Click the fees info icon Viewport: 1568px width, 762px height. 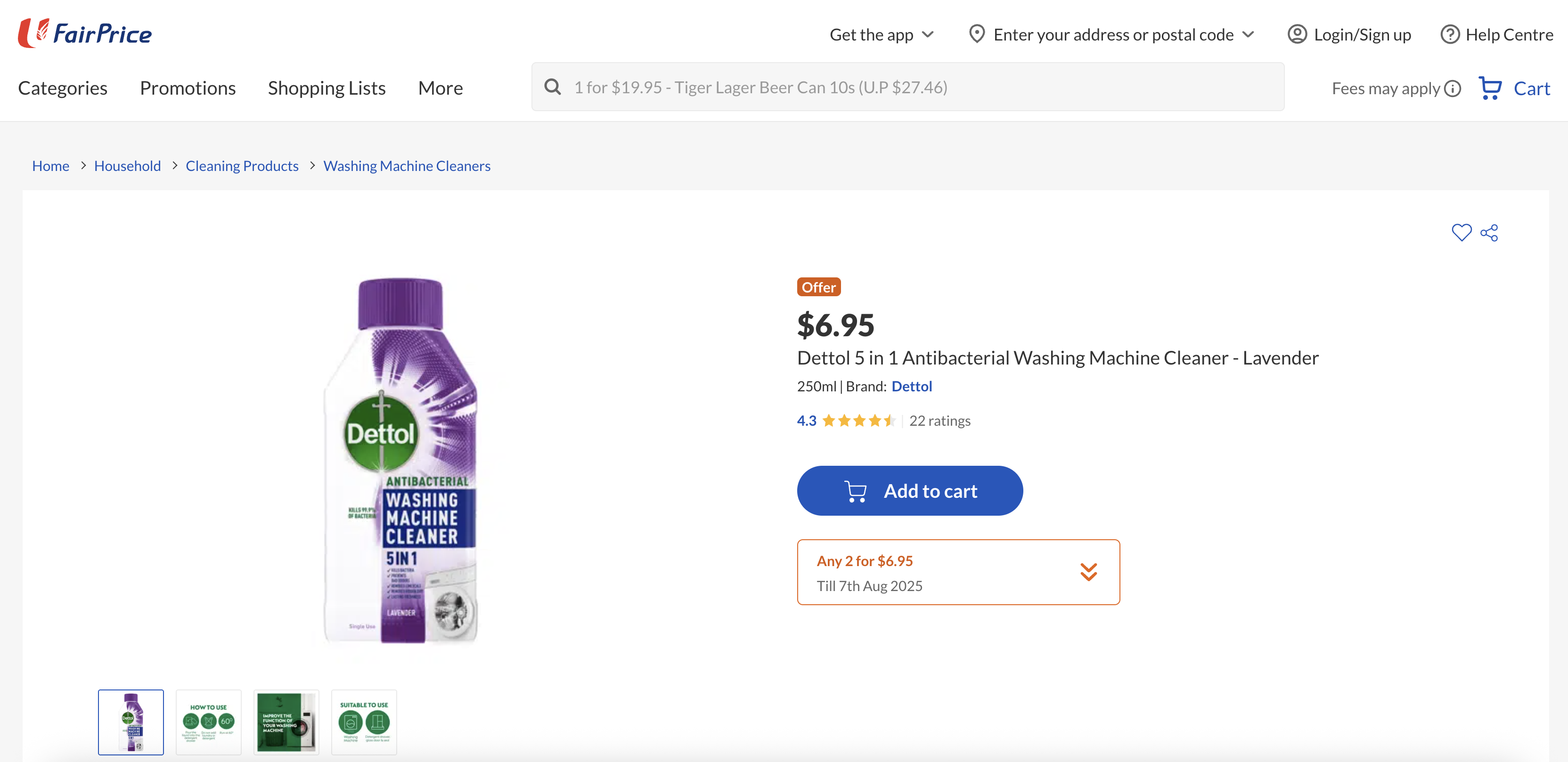point(1453,89)
